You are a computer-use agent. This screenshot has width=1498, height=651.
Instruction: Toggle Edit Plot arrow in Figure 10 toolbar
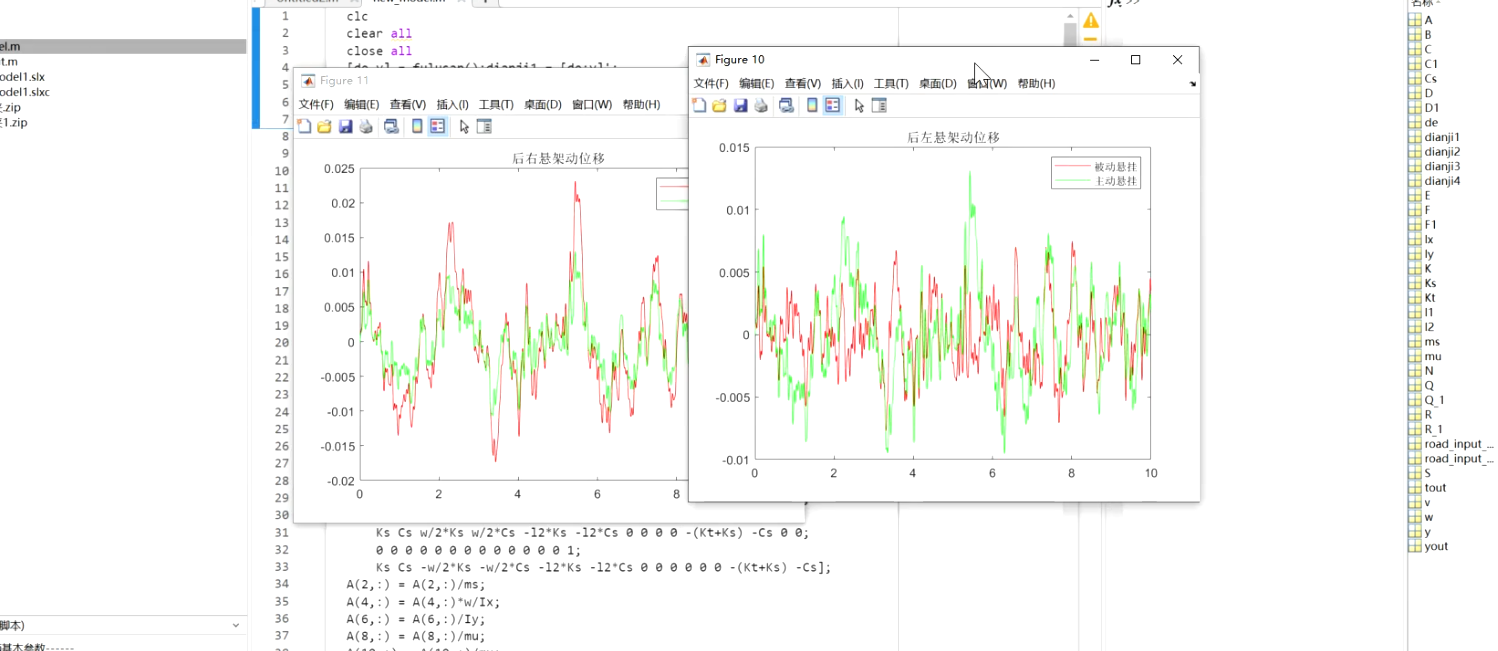click(x=859, y=105)
